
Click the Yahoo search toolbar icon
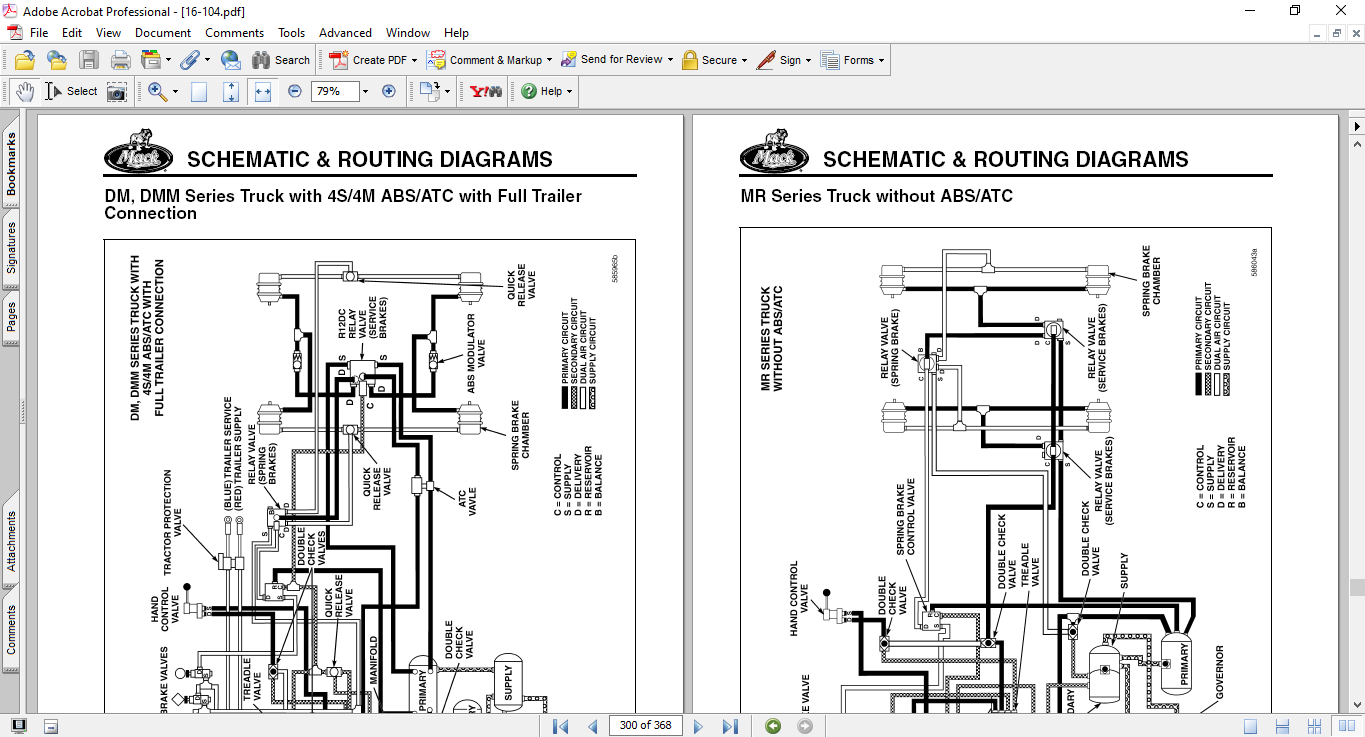pyautogui.click(x=486, y=91)
